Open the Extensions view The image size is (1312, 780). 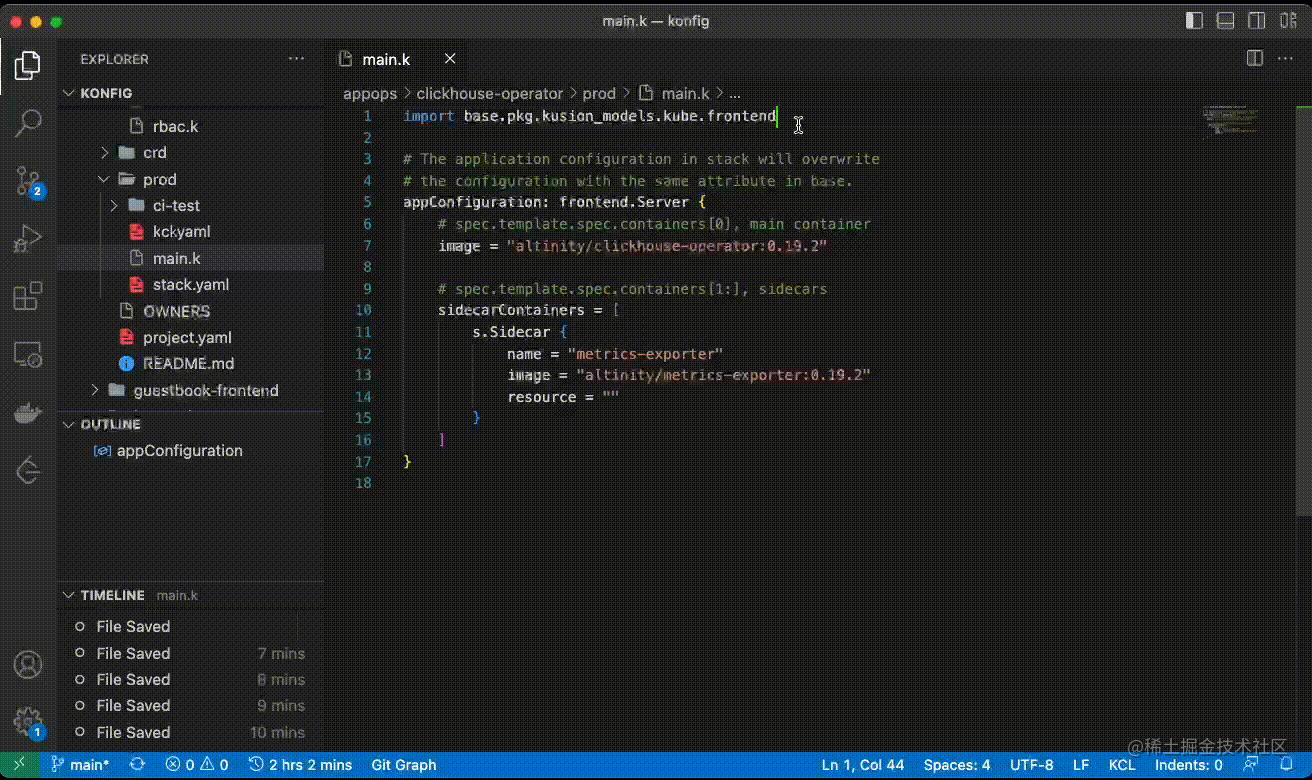28,296
